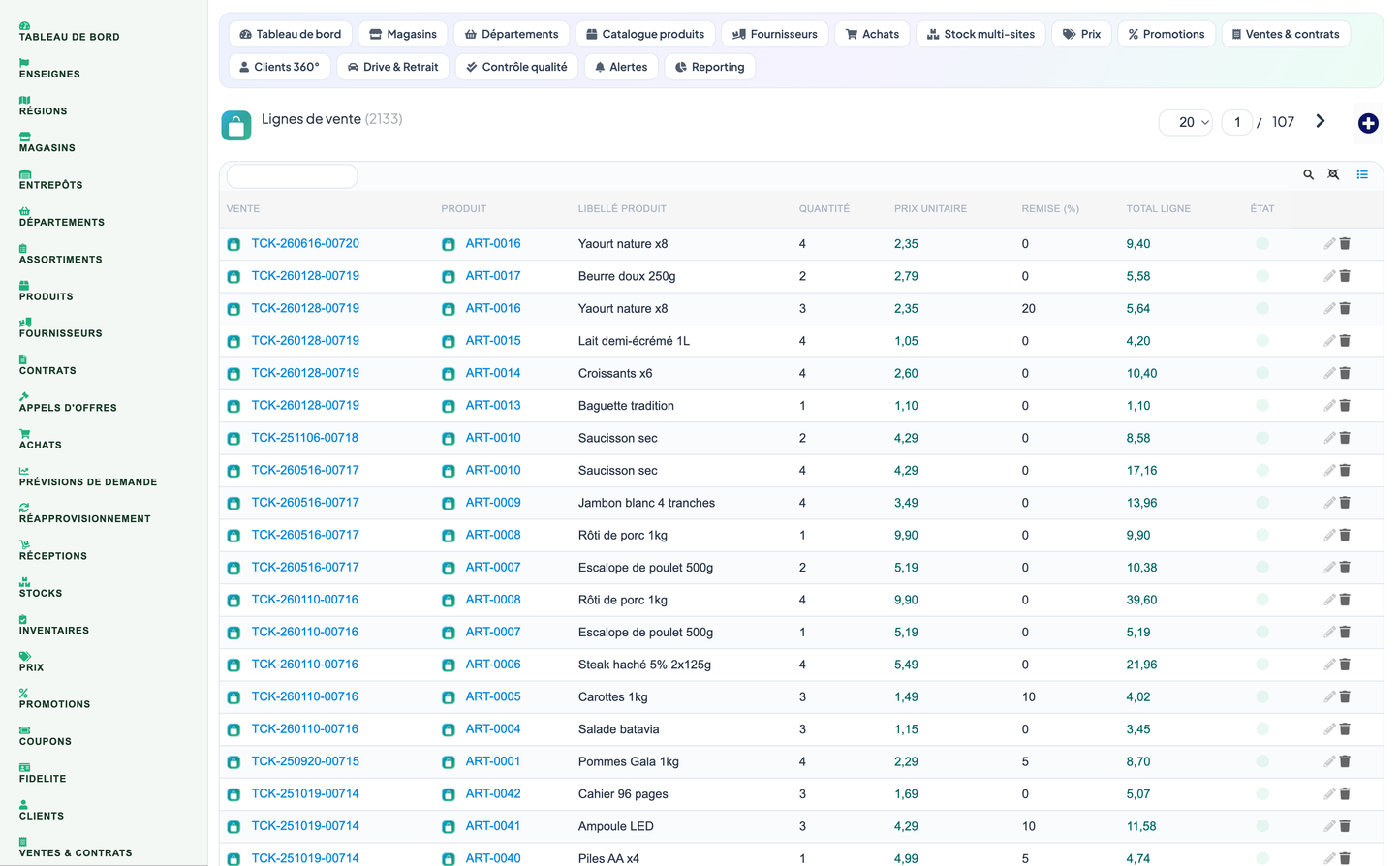Edit the Pommes Gala 1kg line
1400x866 pixels.
[1329, 761]
